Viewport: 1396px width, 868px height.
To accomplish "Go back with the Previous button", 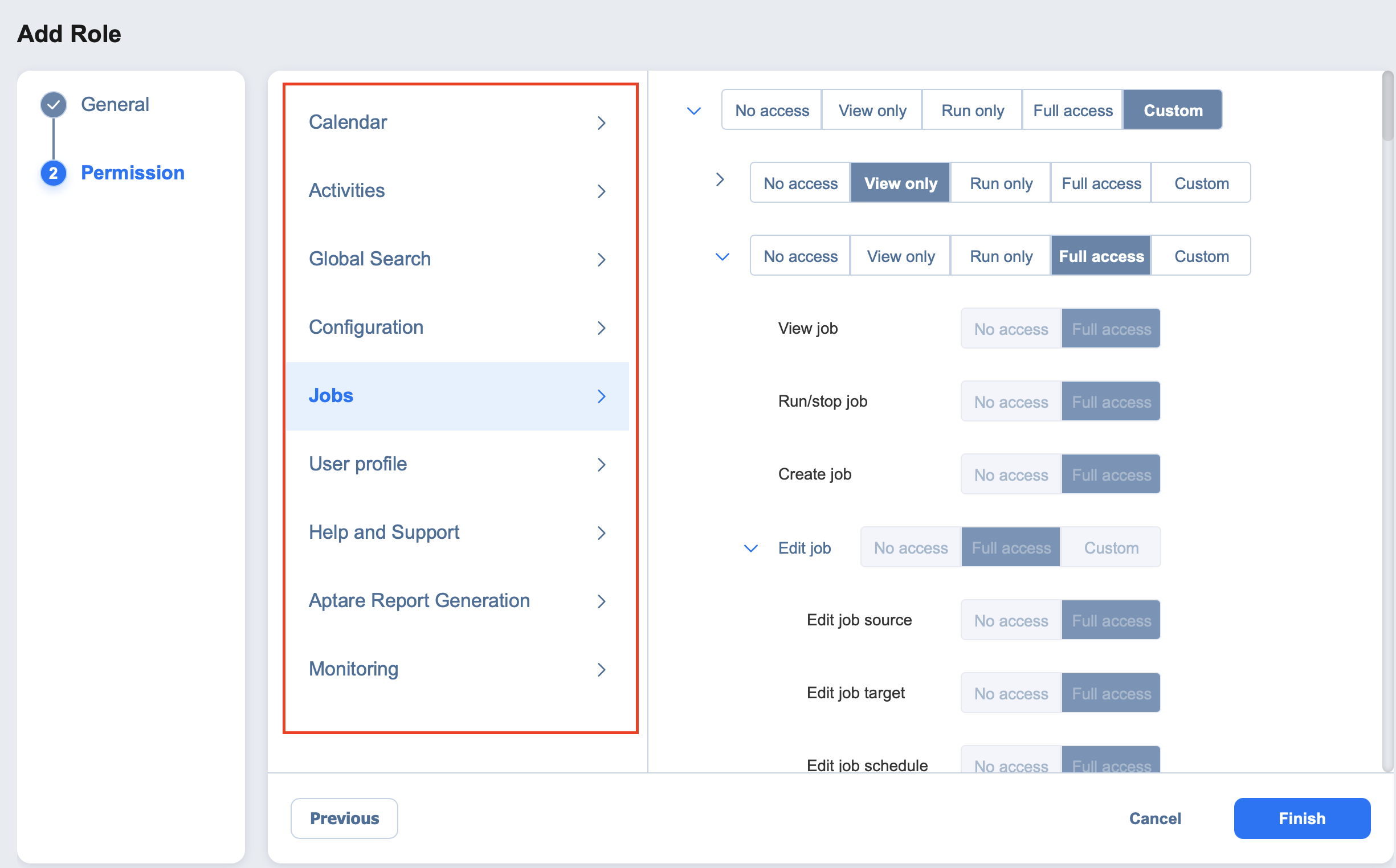I will pyautogui.click(x=344, y=818).
